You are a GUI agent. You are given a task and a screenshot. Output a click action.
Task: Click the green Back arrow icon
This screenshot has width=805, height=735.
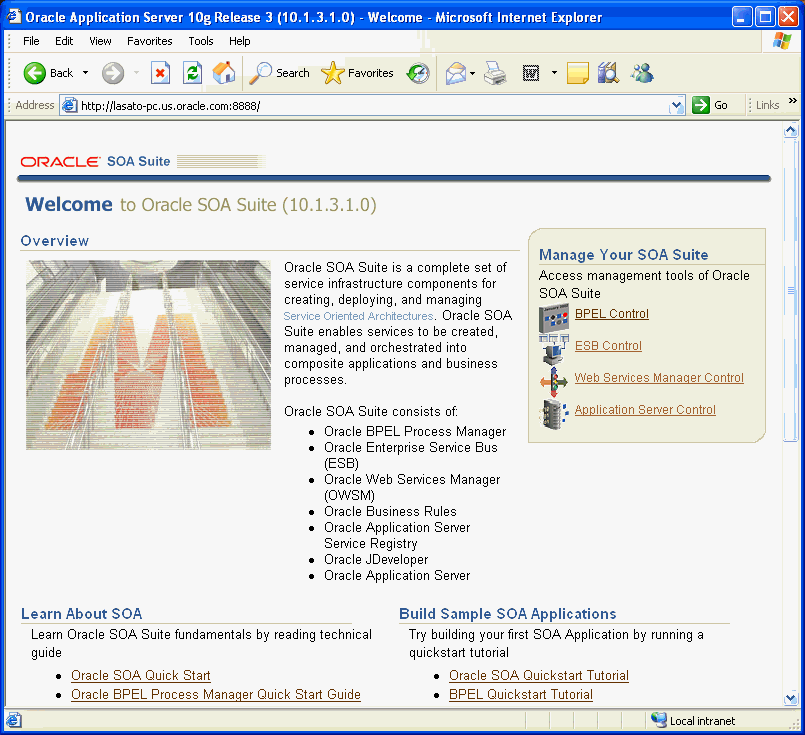click(34, 73)
